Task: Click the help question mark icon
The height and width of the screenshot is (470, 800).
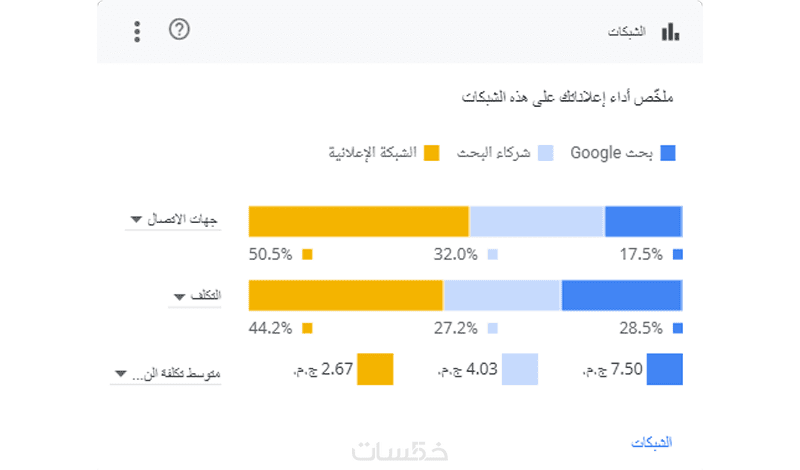Action: (179, 29)
